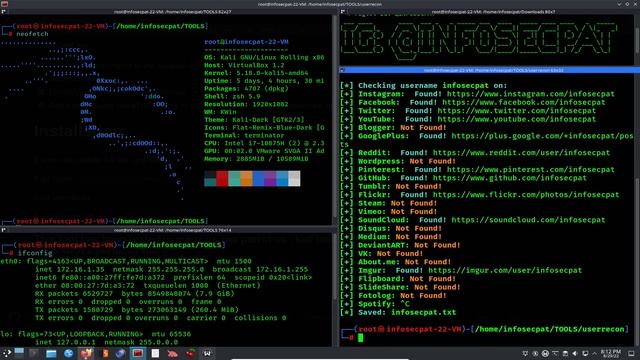Open the Reddit user infosecpat URL
This screenshot has height=360, width=640.
(521, 153)
